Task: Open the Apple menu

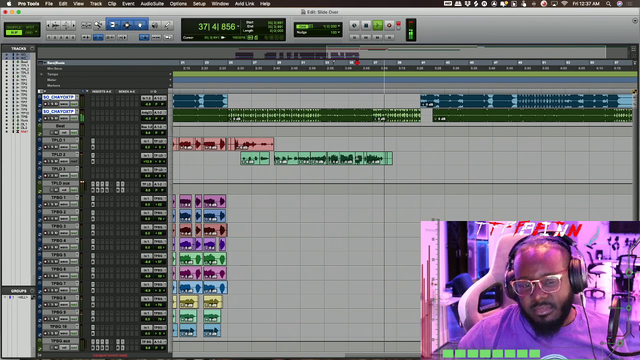Action: click(x=9, y=4)
